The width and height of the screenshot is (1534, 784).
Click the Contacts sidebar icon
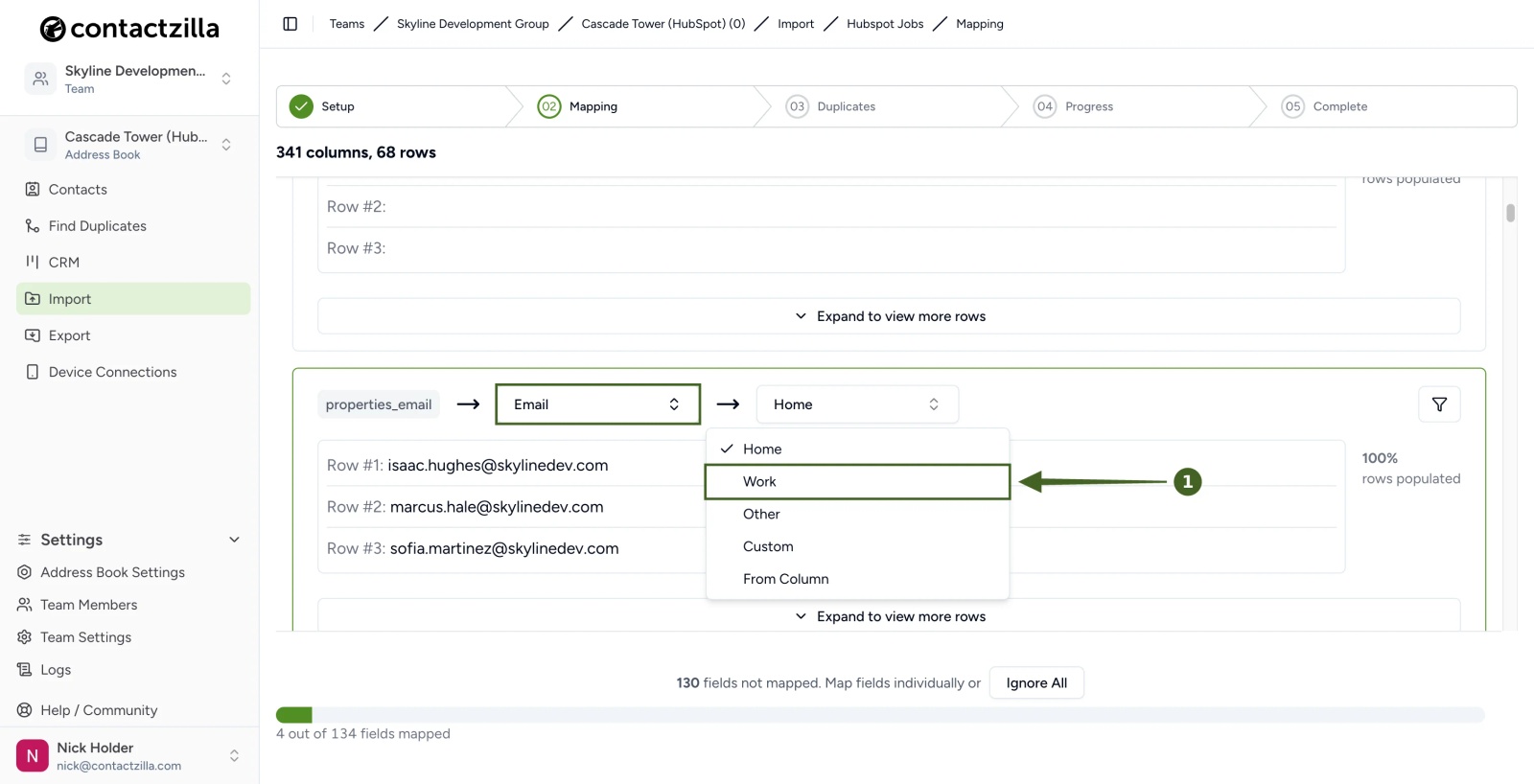[33, 190]
